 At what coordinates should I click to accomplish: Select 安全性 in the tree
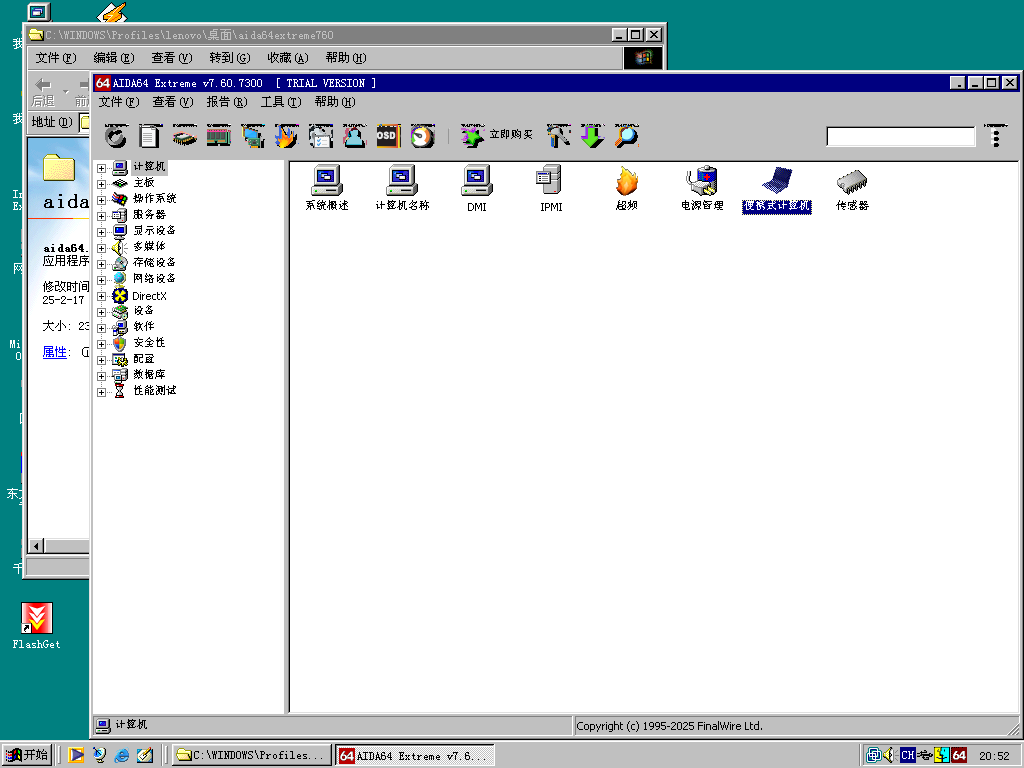[149, 342]
